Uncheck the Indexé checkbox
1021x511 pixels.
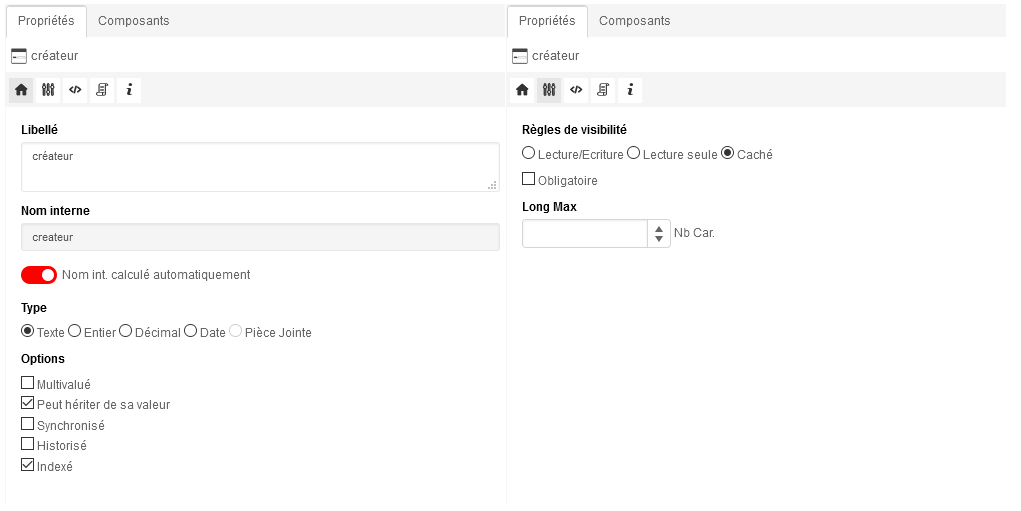point(28,466)
